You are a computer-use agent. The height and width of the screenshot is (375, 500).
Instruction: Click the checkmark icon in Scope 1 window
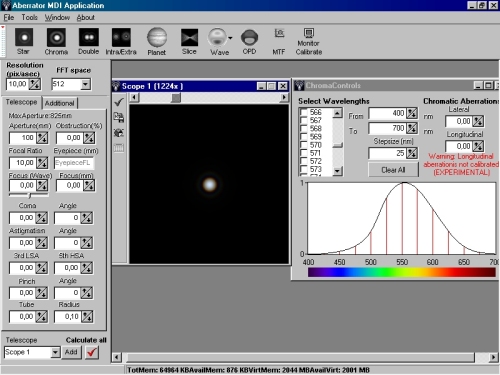(119, 102)
